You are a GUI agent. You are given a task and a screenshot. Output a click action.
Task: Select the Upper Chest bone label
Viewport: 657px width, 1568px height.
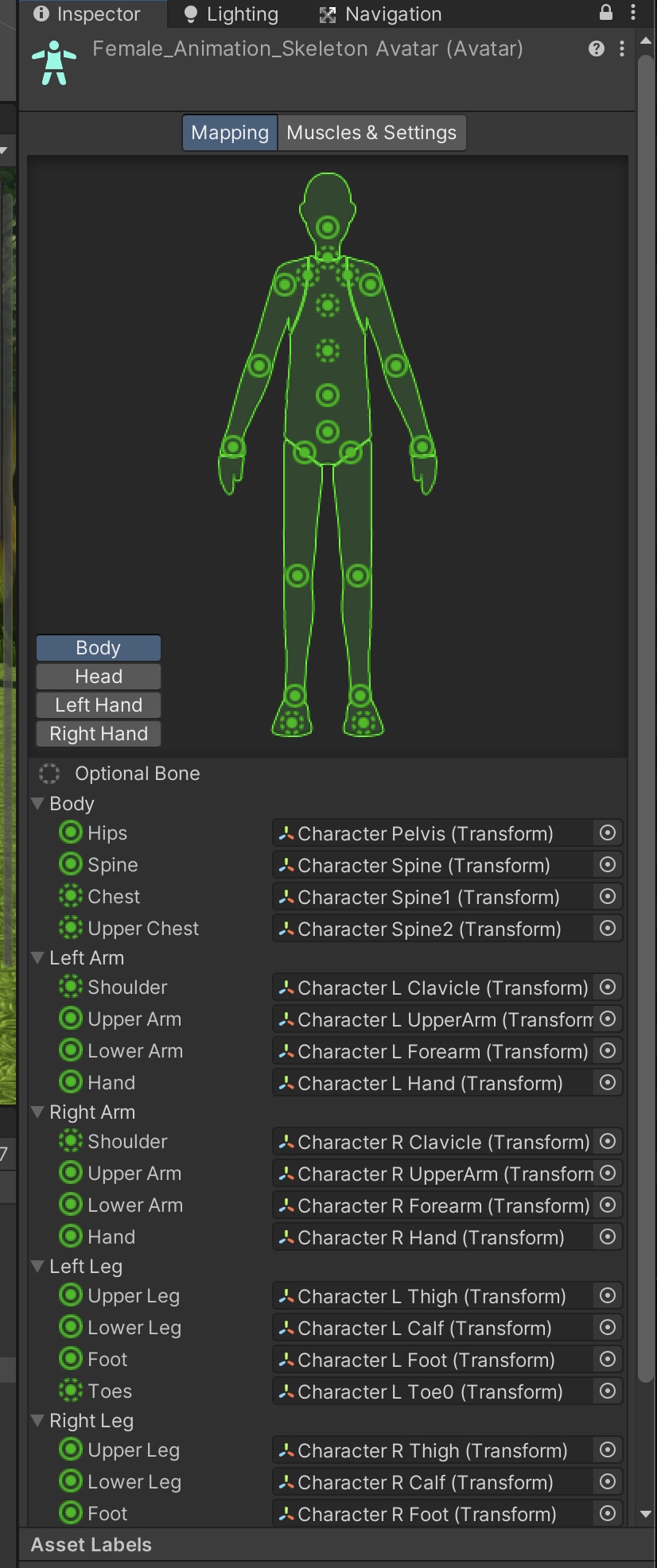[143, 929]
